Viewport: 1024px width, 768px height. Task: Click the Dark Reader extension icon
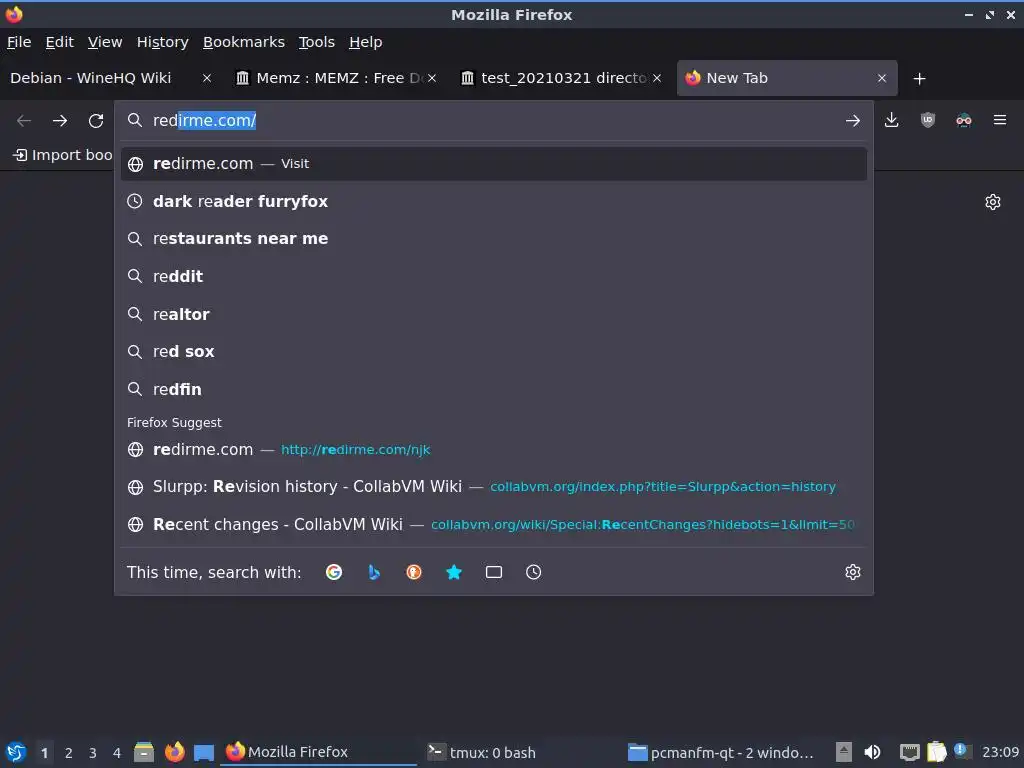pos(964,120)
